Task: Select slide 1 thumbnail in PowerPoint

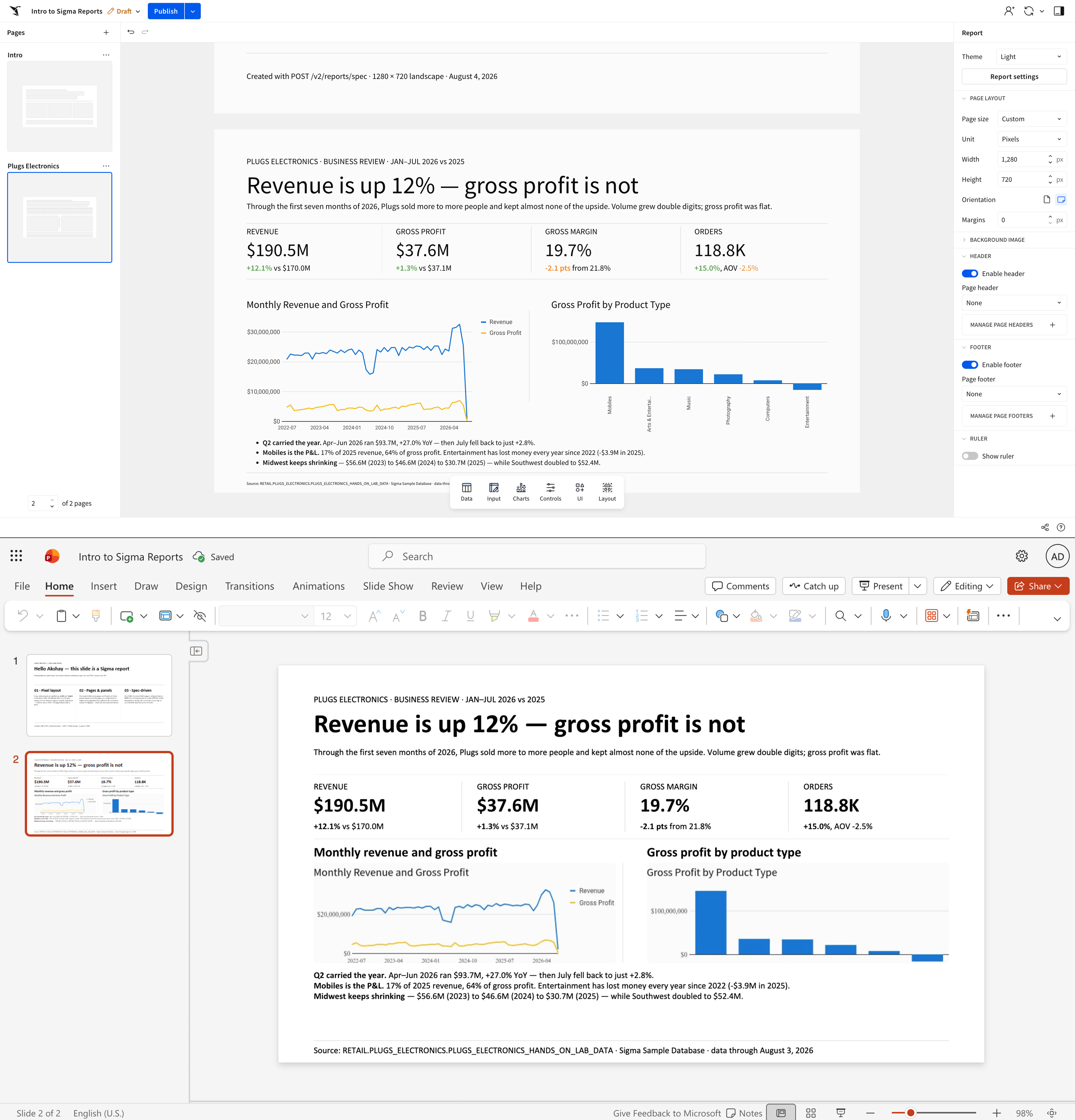Action: click(99, 695)
